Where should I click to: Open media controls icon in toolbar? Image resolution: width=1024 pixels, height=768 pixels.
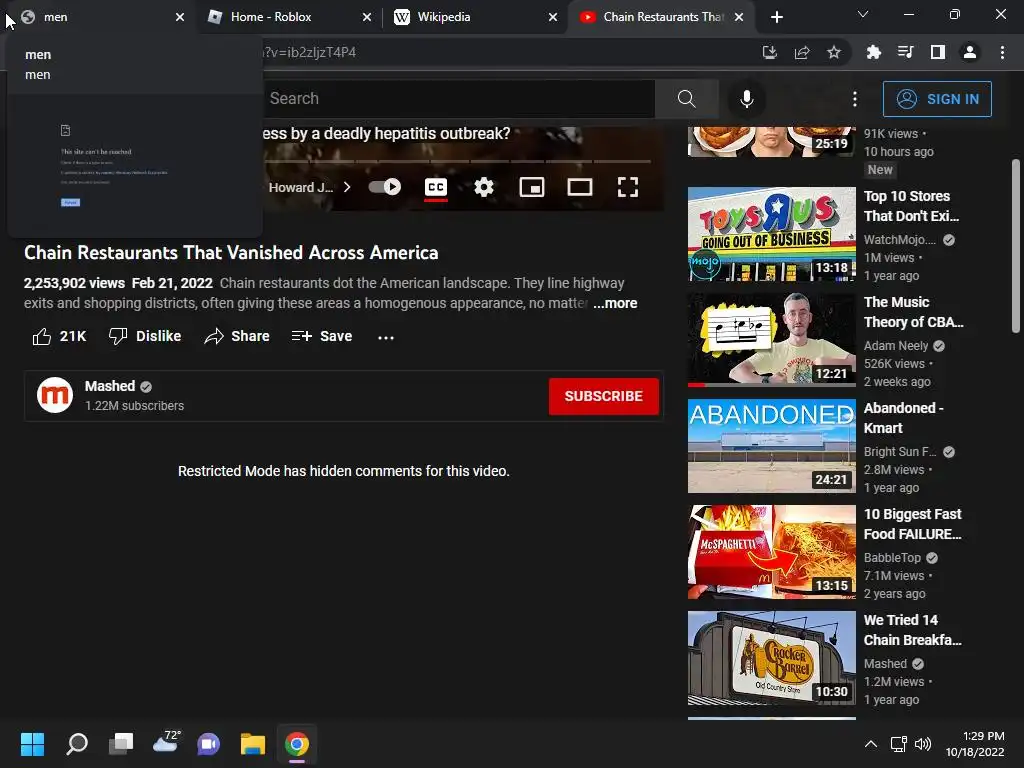[x=905, y=52]
